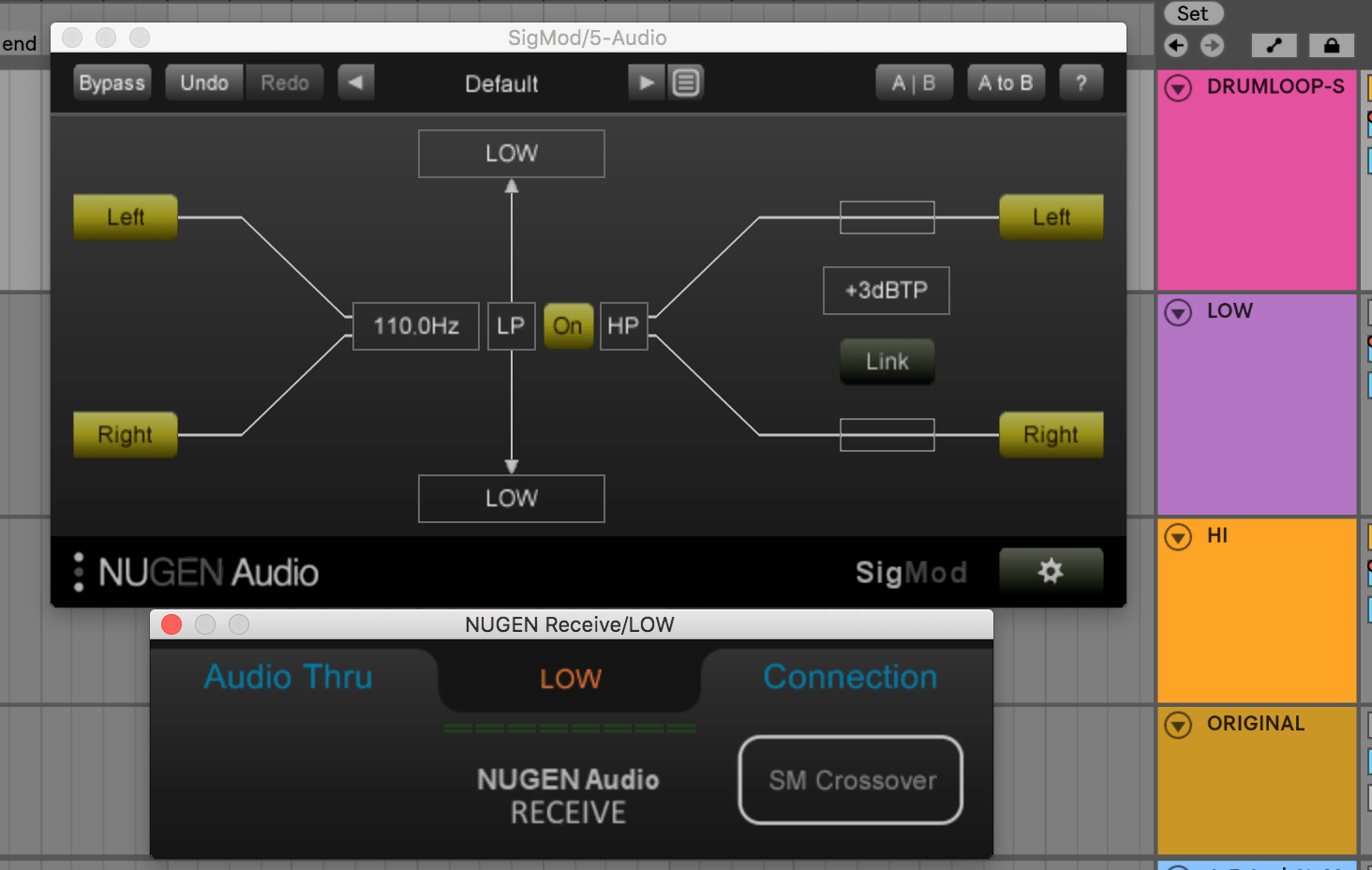Select the Right output module

[x=1051, y=434]
